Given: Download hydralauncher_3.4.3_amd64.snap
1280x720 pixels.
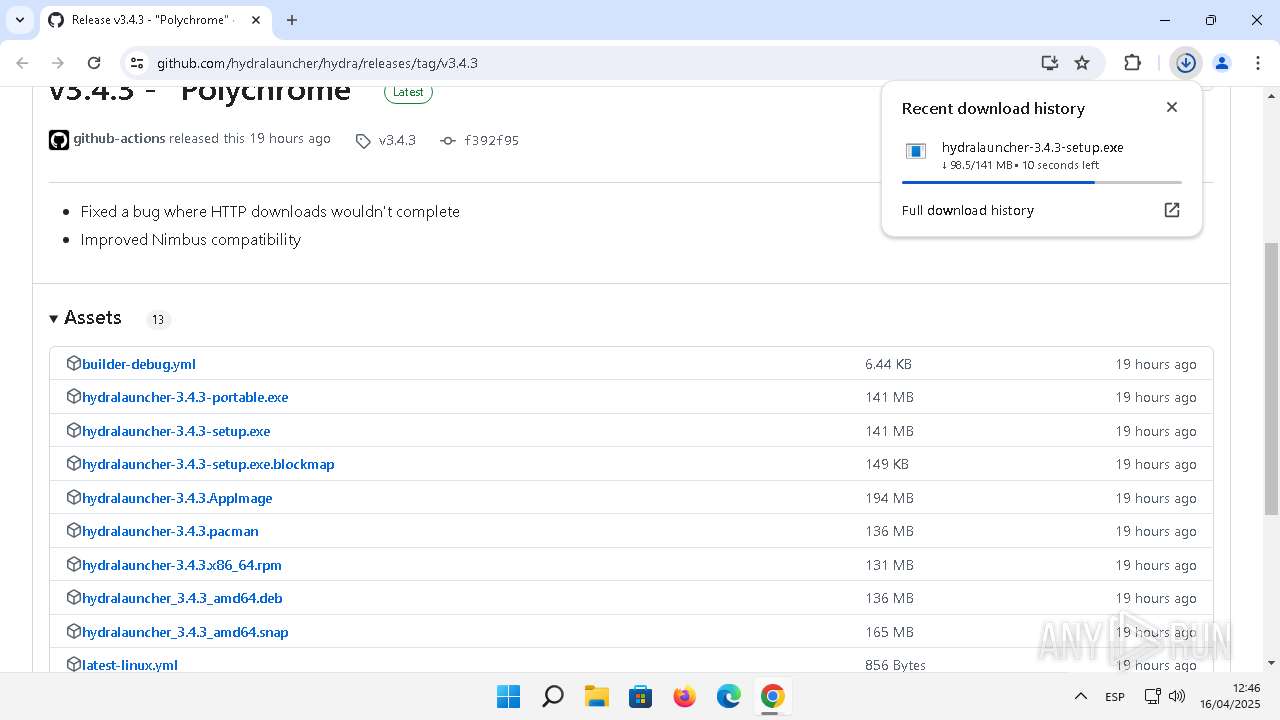Looking at the screenshot, I should tap(185, 632).
